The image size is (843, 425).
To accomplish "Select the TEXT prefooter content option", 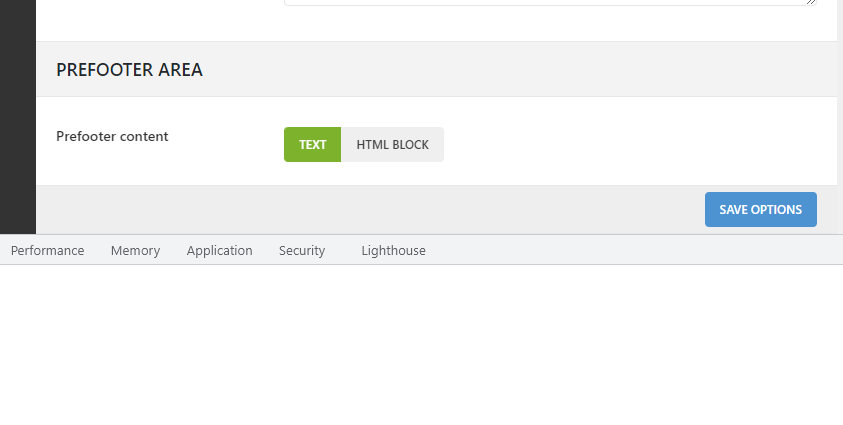I will click(312, 144).
